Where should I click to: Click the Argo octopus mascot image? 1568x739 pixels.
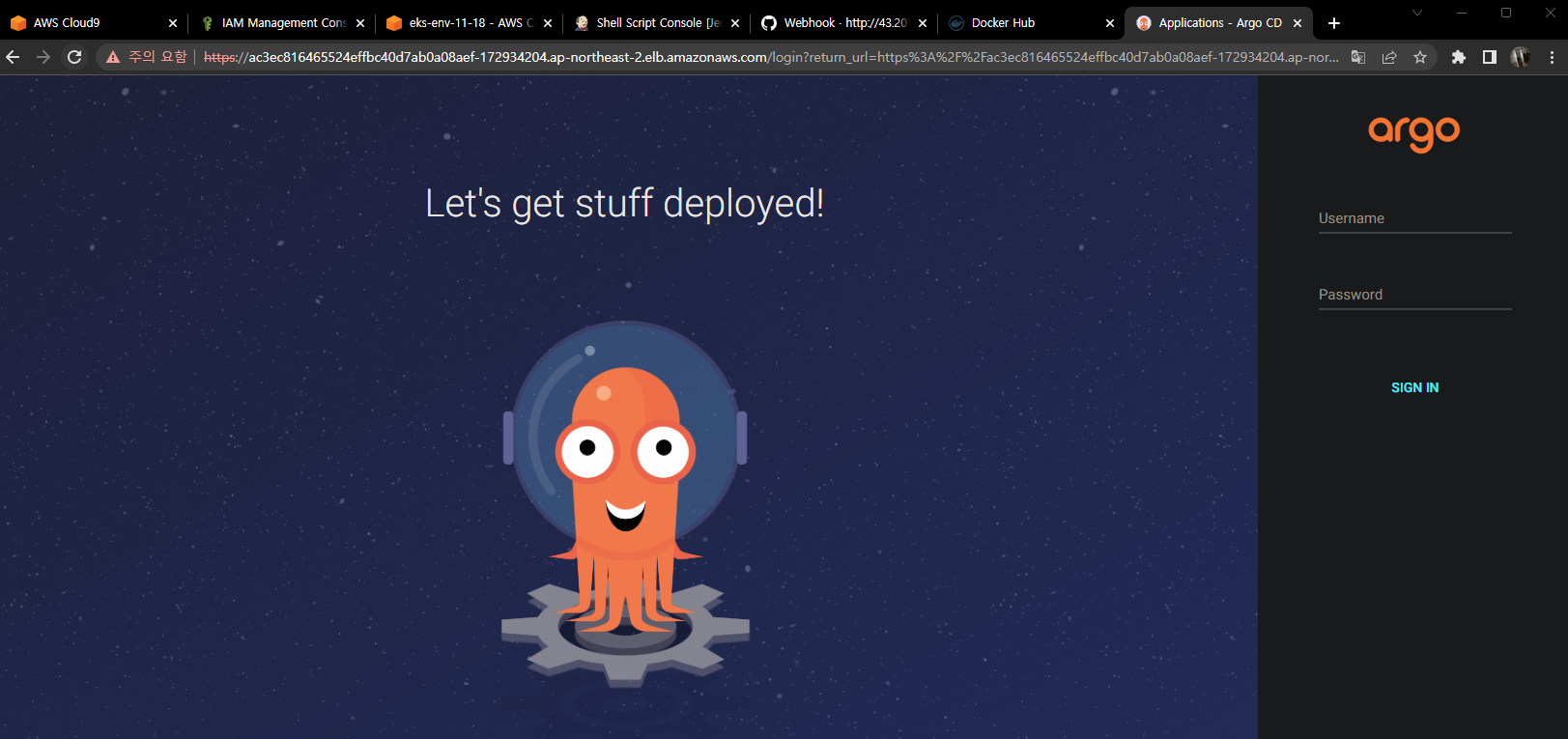pyautogui.click(x=625, y=502)
